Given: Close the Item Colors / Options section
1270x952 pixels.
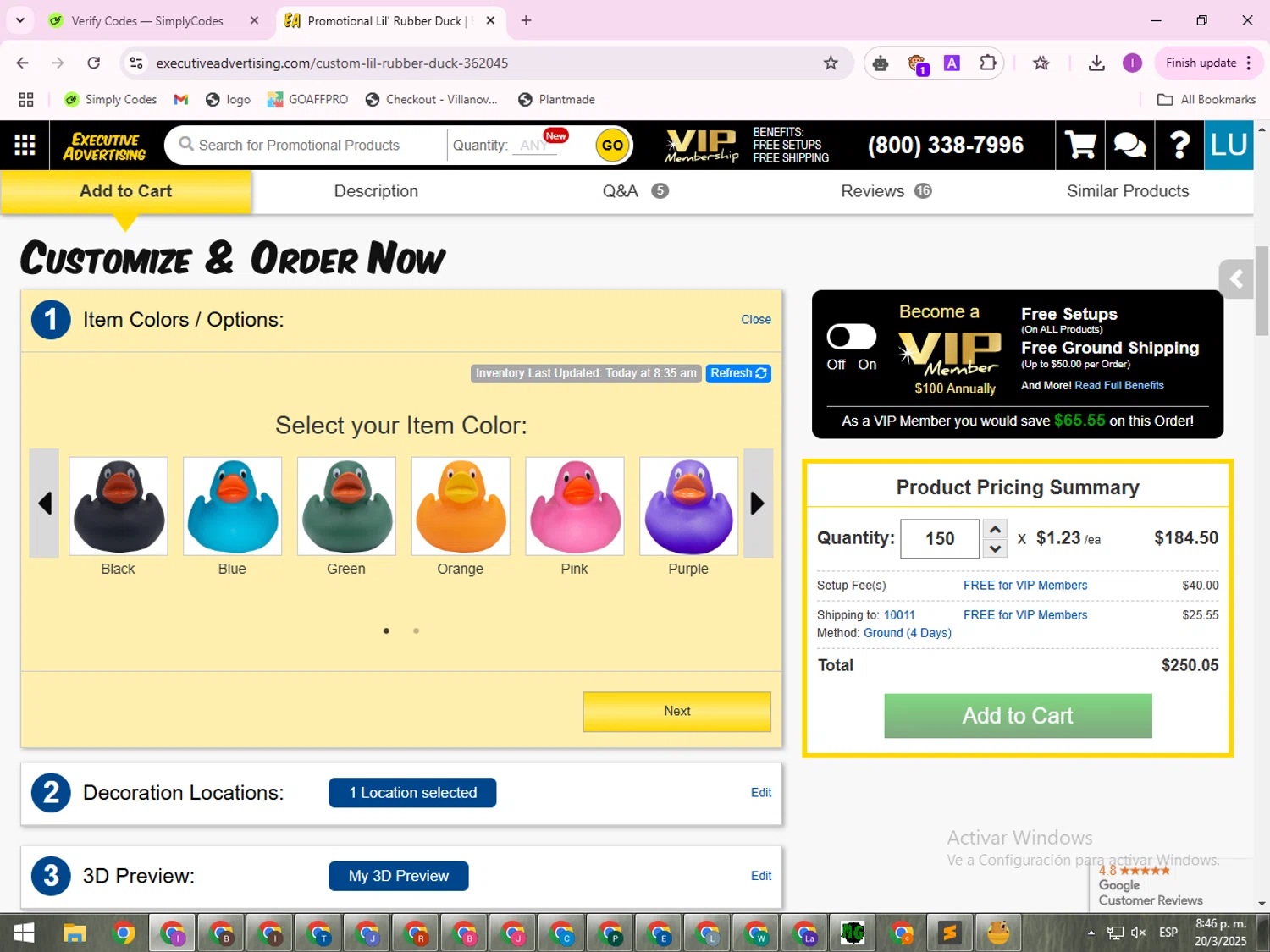Looking at the screenshot, I should tap(756, 320).
